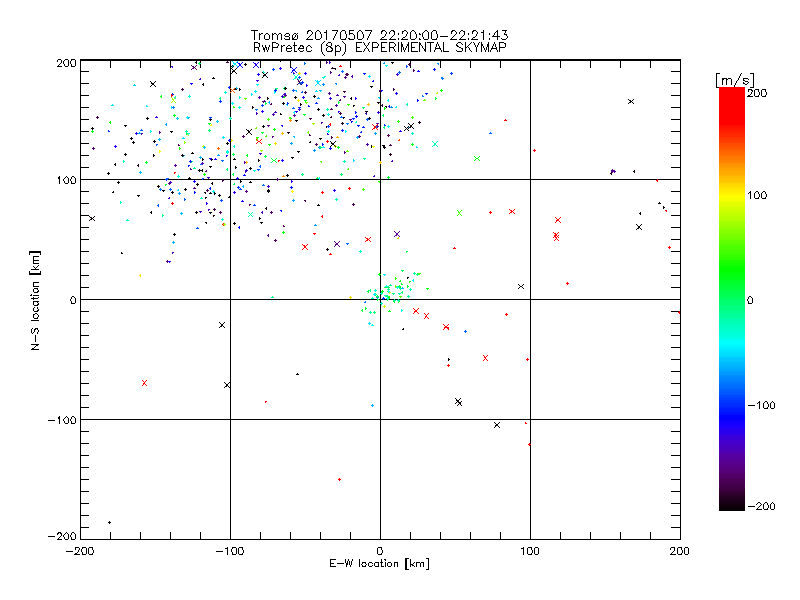Click colorbar tick label "200"
Image resolution: width=800 pixels, height=600 pixels.
[757, 93]
